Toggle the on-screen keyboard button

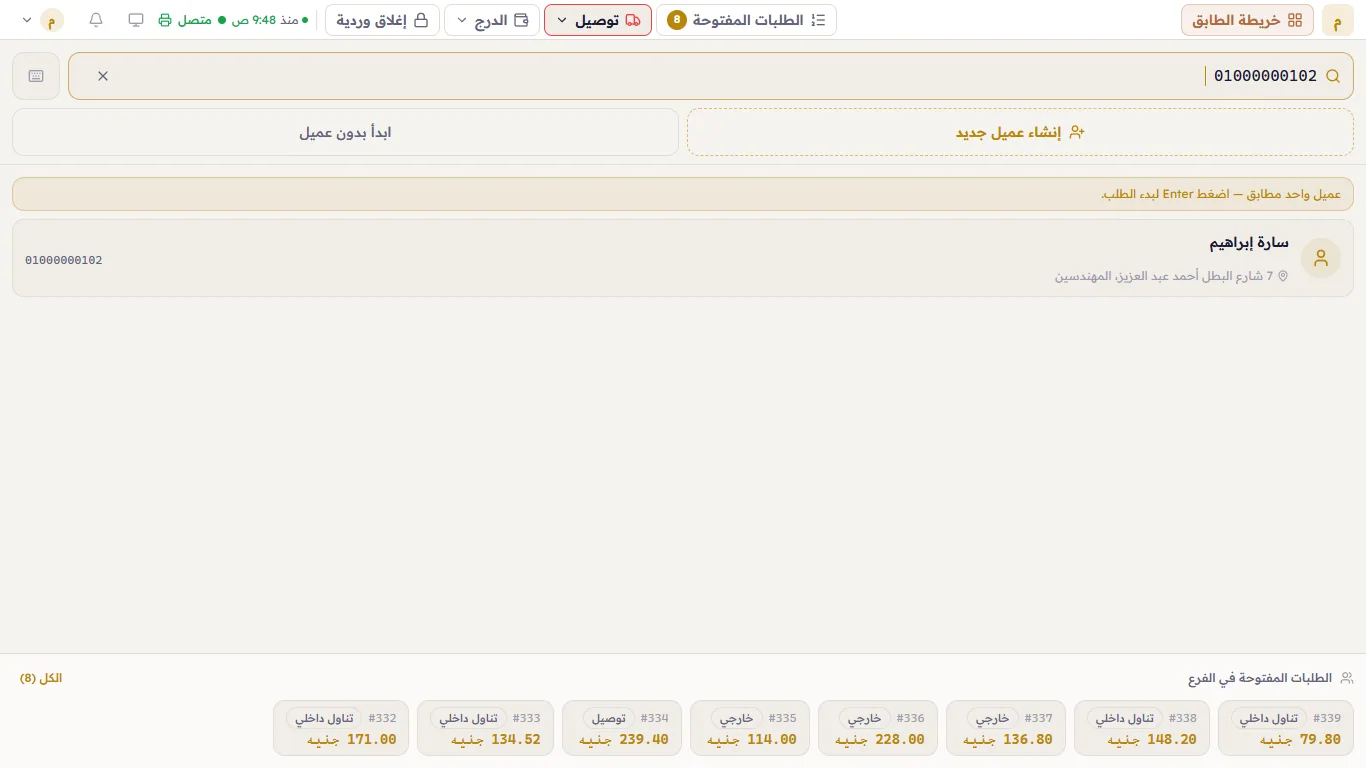pos(36,76)
